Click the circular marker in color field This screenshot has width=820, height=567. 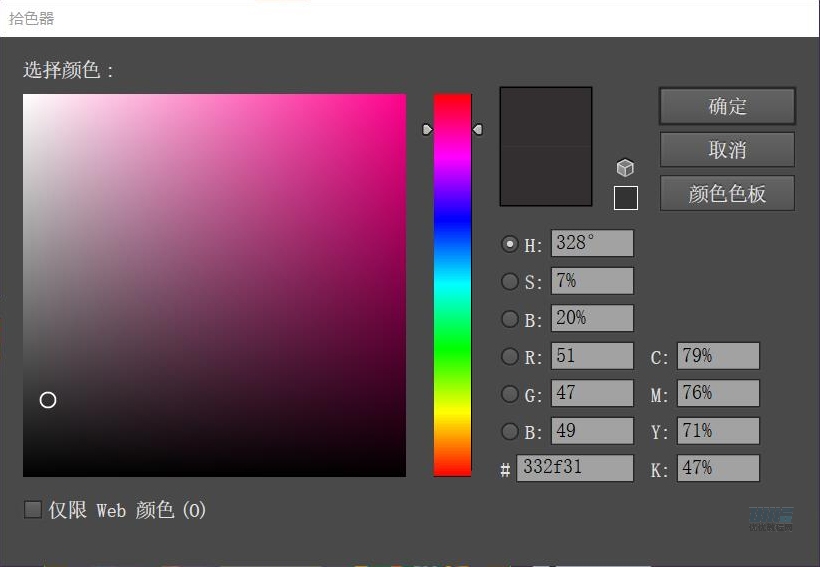(x=48, y=400)
